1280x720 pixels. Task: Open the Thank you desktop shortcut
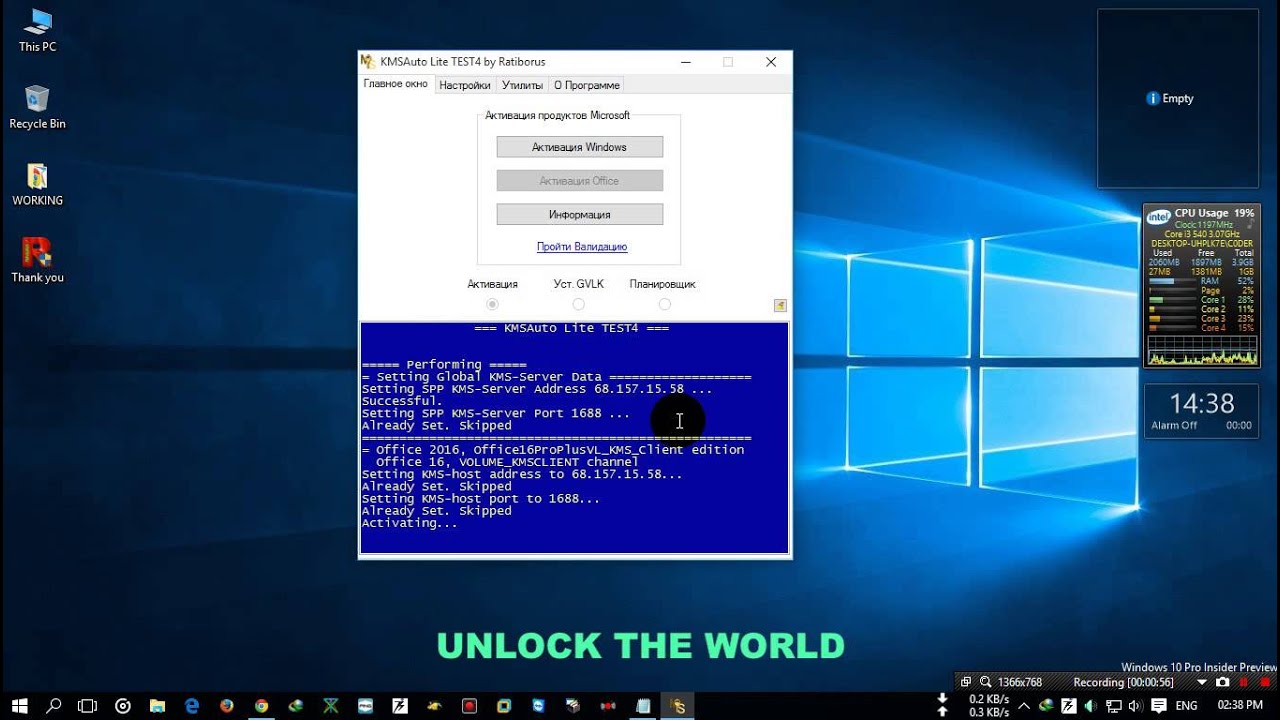[37, 261]
